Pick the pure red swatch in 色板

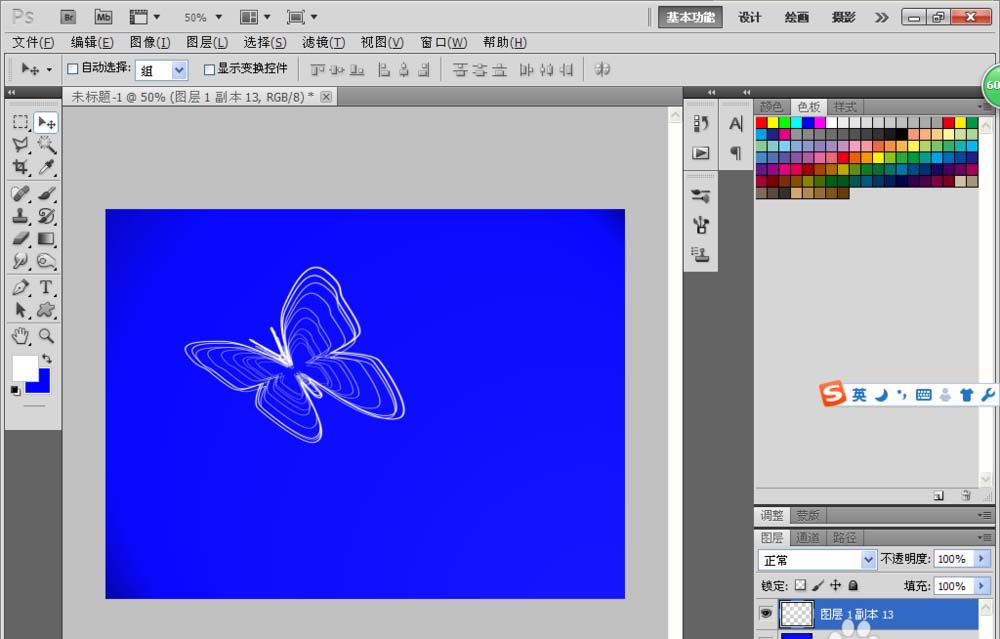[x=761, y=122]
